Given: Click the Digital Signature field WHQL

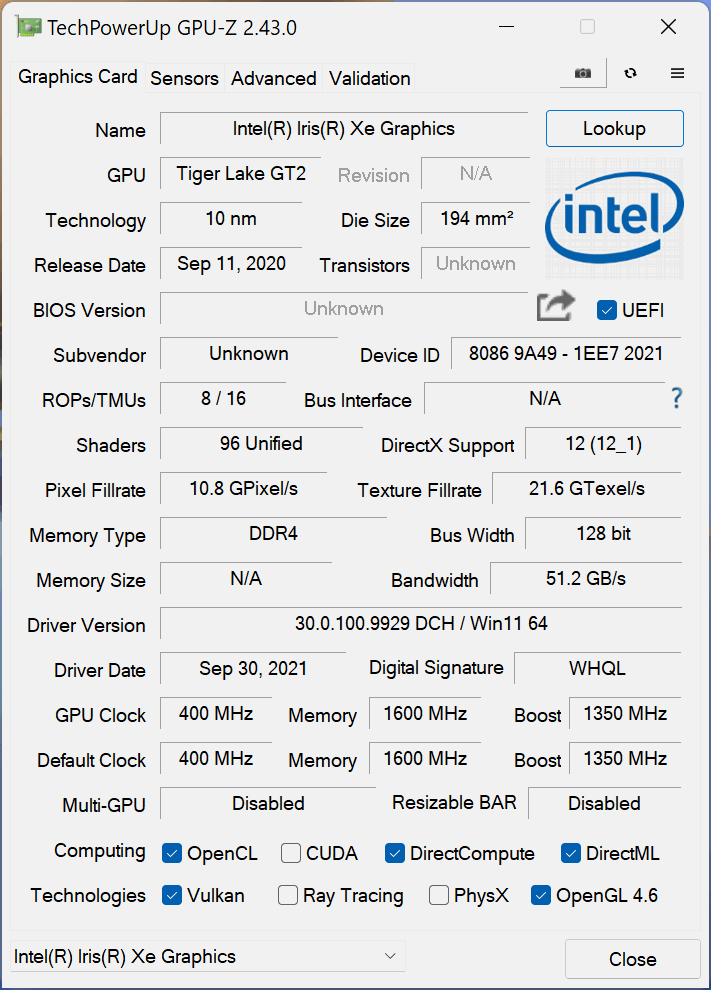Looking at the screenshot, I should click(x=597, y=668).
